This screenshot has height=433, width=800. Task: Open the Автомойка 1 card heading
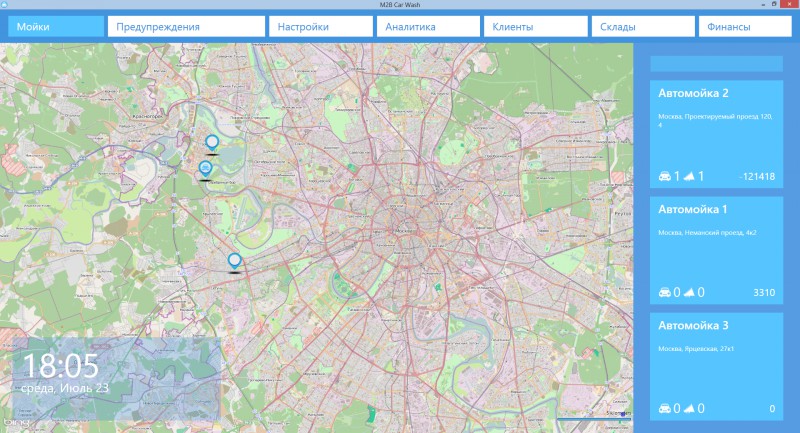tap(692, 210)
